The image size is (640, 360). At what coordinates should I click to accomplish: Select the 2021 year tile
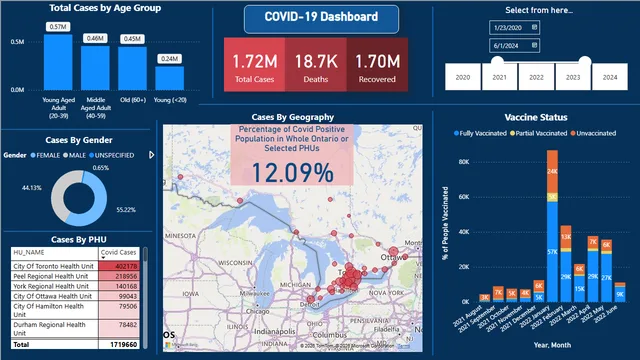point(500,77)
